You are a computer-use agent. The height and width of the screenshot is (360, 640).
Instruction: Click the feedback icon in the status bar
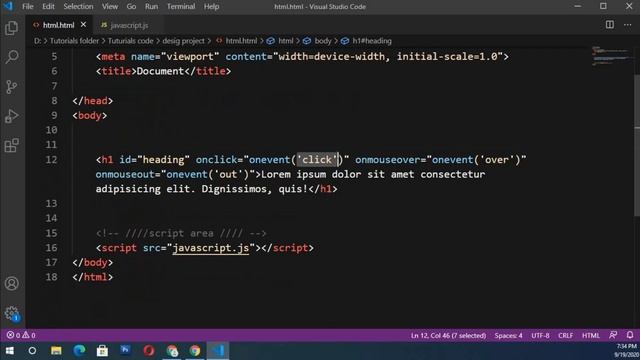click(613, 335)
